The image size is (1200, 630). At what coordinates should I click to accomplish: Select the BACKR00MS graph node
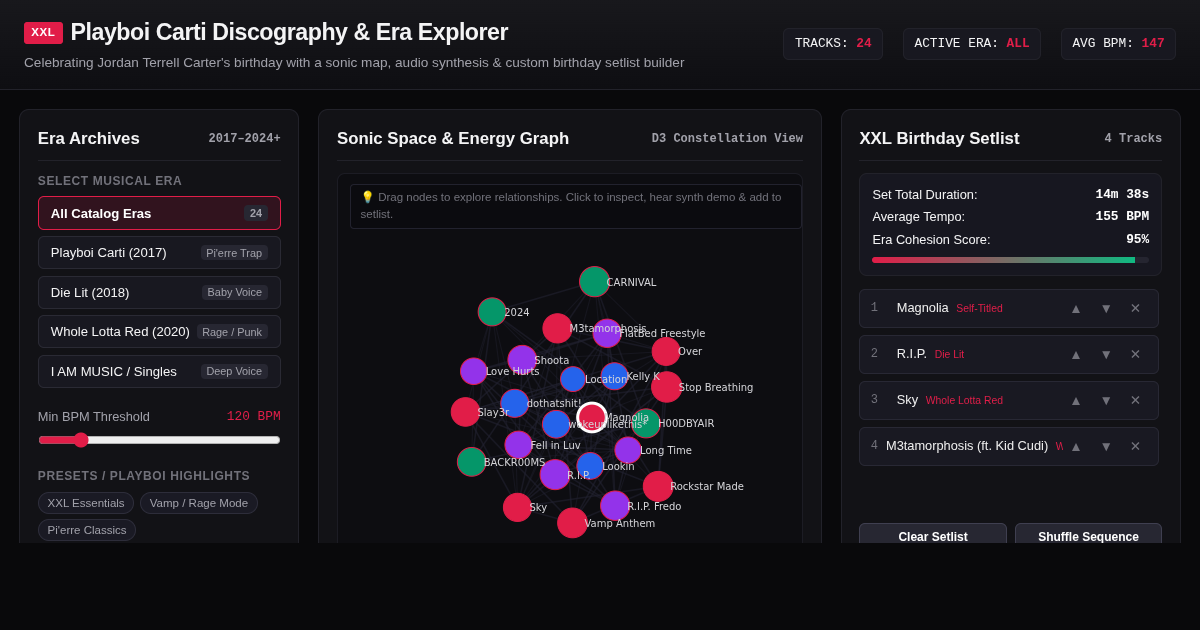click(472, 462)
